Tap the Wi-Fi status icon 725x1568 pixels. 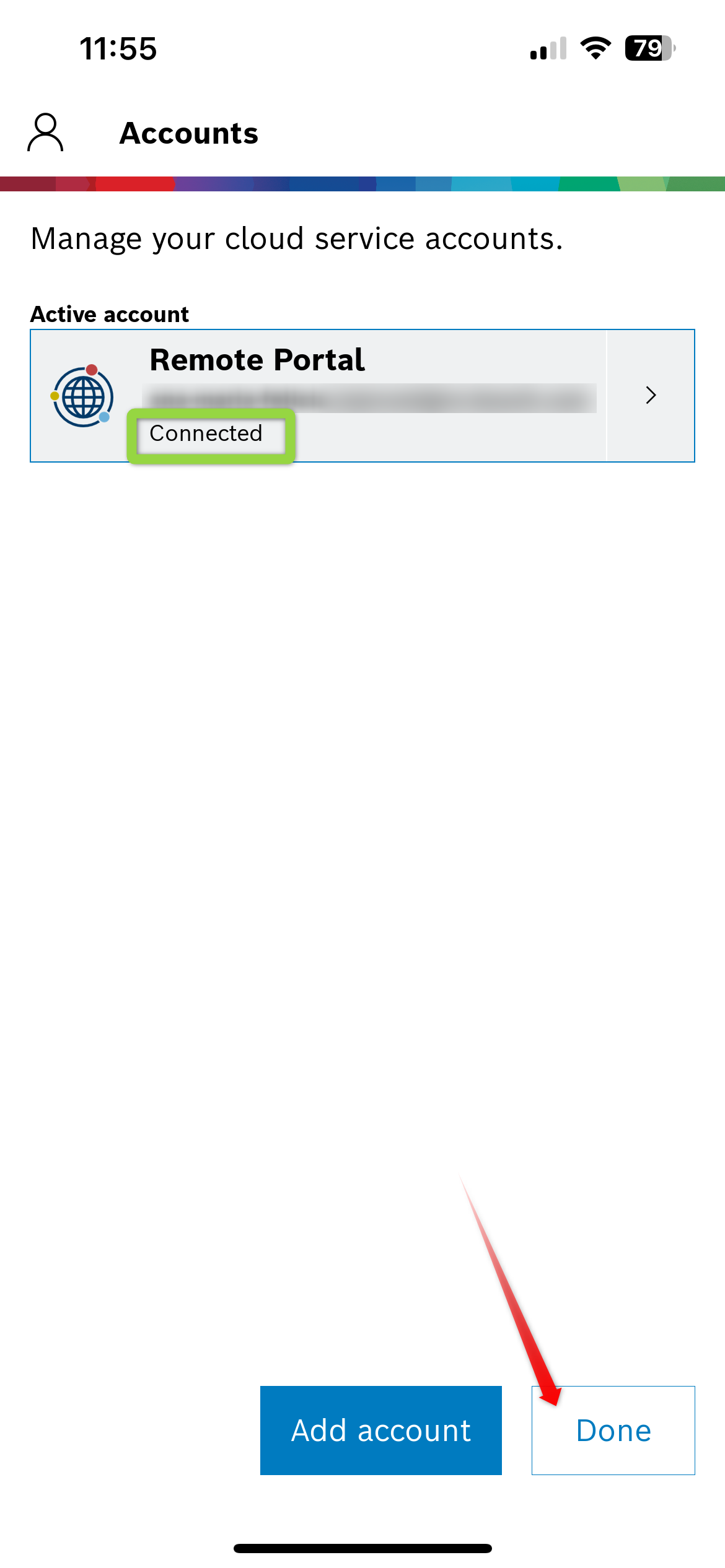[595, 48]
